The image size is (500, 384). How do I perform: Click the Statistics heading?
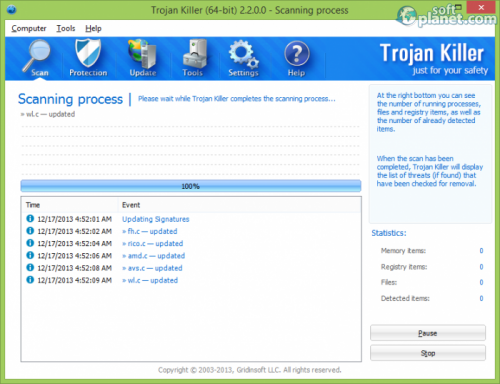[x=389, y=233]
